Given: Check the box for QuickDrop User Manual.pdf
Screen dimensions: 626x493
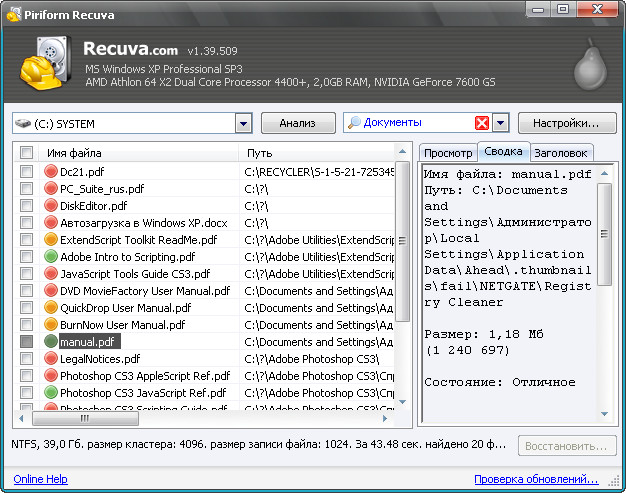Looking at the screenshot, I should click(26, 307).
